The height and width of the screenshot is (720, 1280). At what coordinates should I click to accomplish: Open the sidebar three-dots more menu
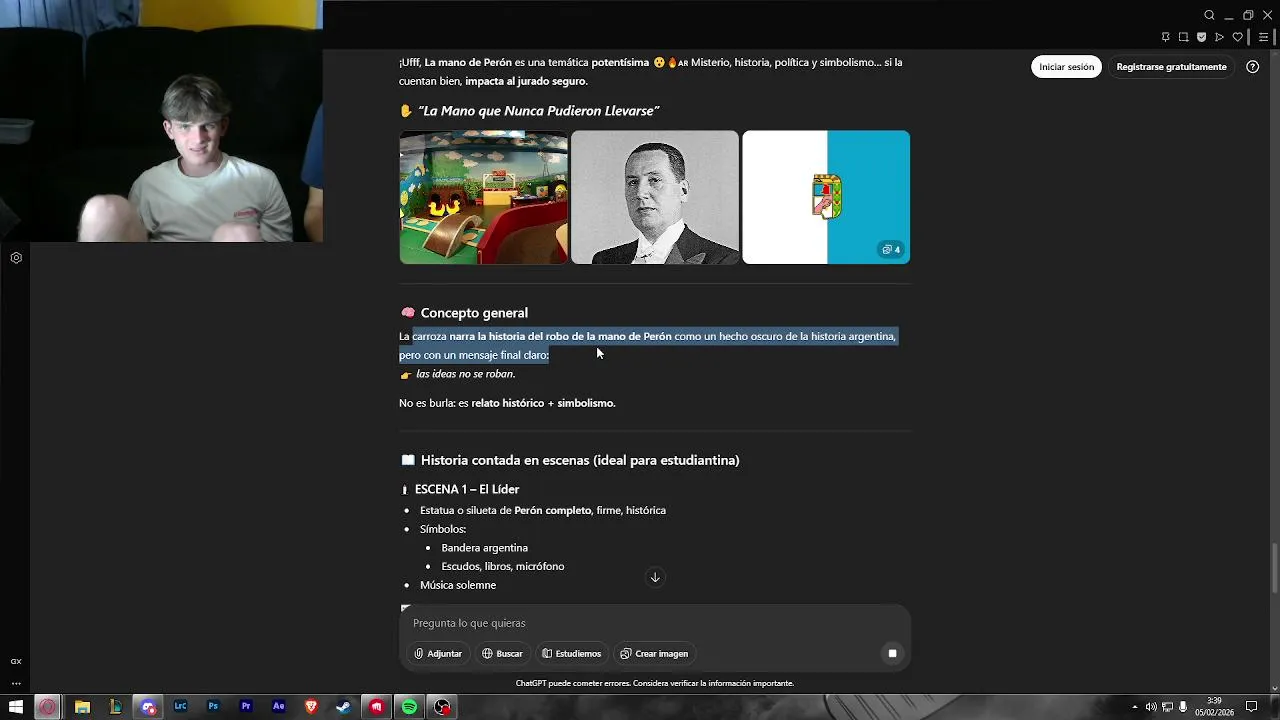[16, 684]
